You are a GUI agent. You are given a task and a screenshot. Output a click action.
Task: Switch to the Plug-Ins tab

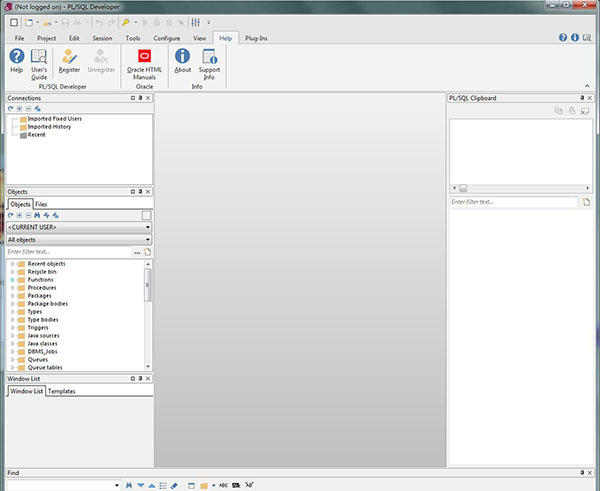tap(256, 38)
